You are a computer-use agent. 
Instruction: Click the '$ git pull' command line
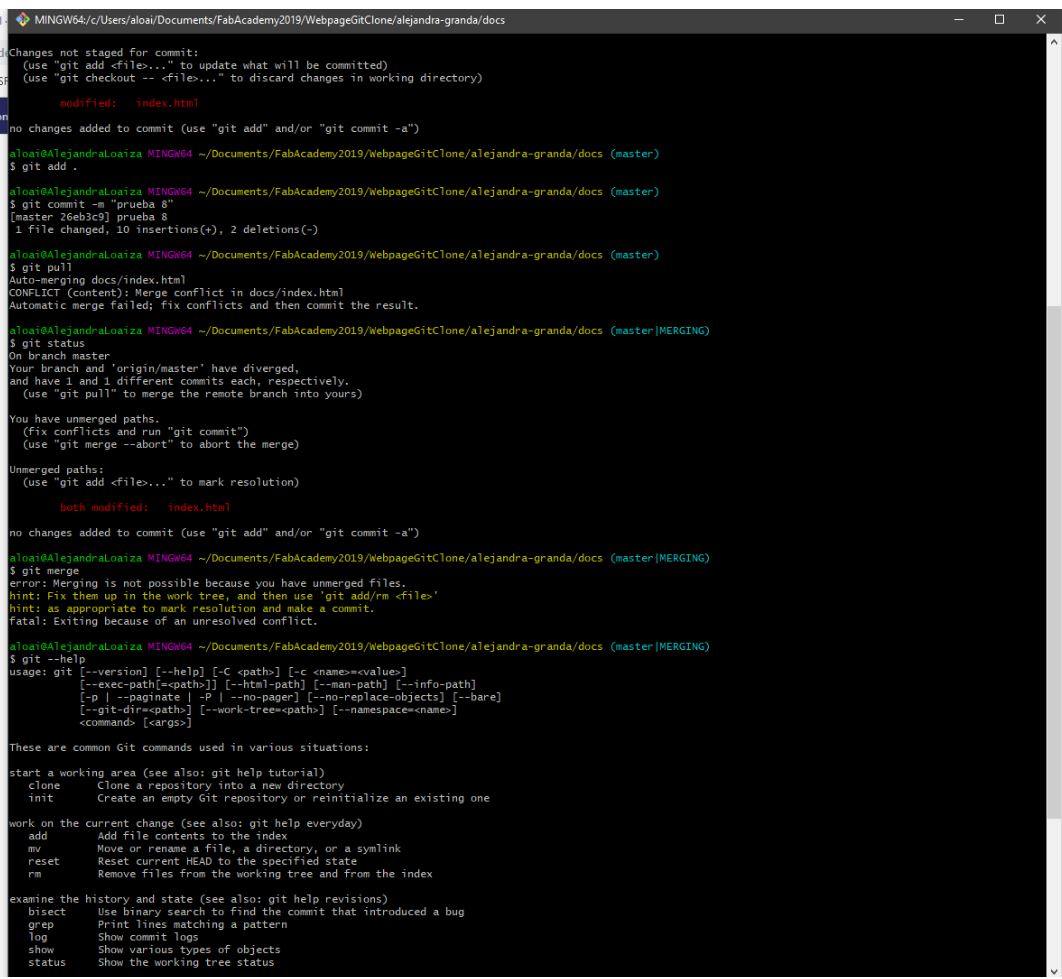tap(41, 268)
